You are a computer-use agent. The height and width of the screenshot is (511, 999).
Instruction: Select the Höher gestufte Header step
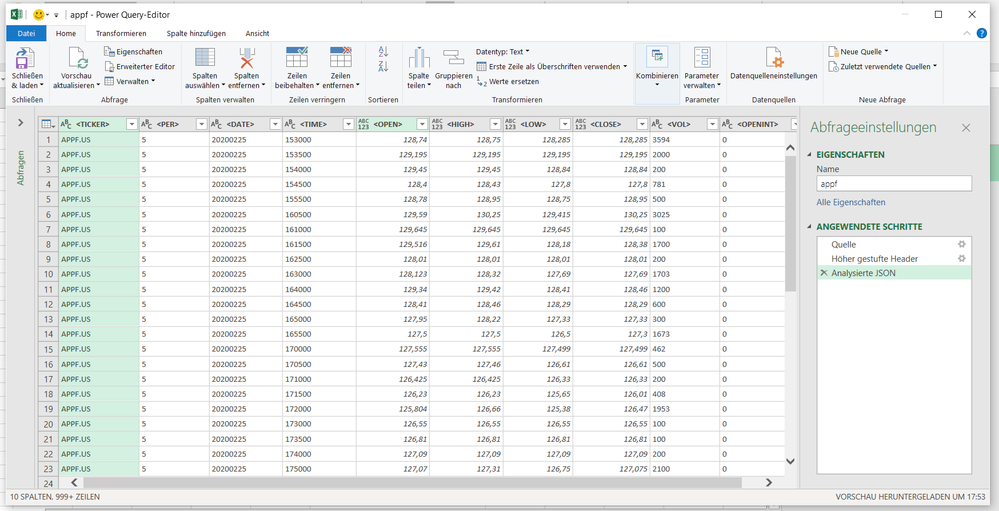coord(874,258)
